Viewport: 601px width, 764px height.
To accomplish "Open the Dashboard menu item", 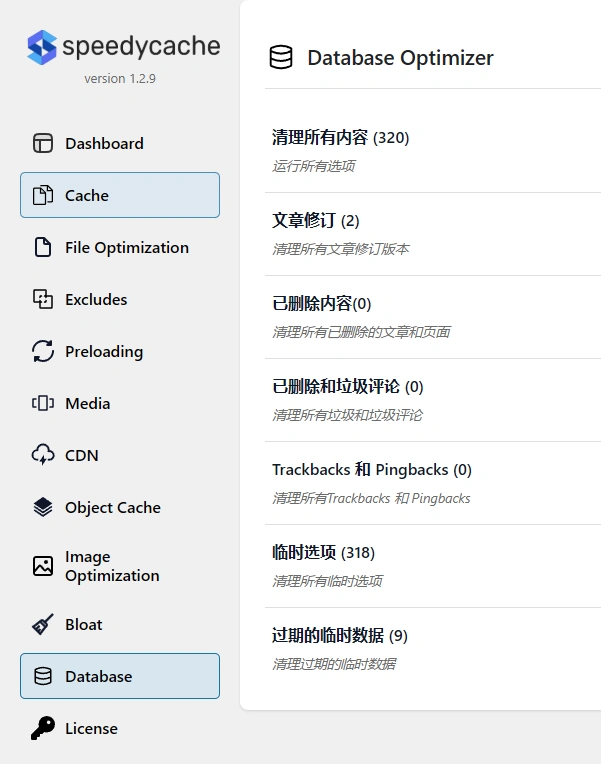I will point(120,143).
